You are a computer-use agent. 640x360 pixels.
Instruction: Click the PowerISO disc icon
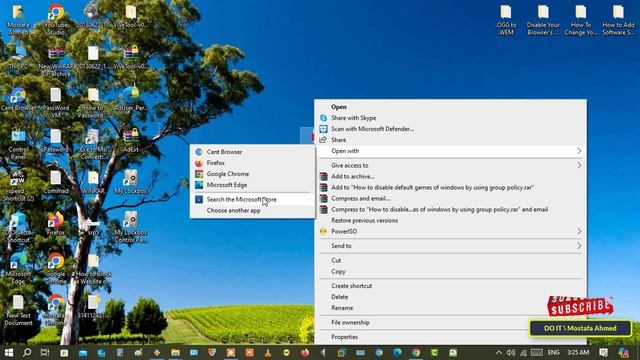click(x=323, y=231)
